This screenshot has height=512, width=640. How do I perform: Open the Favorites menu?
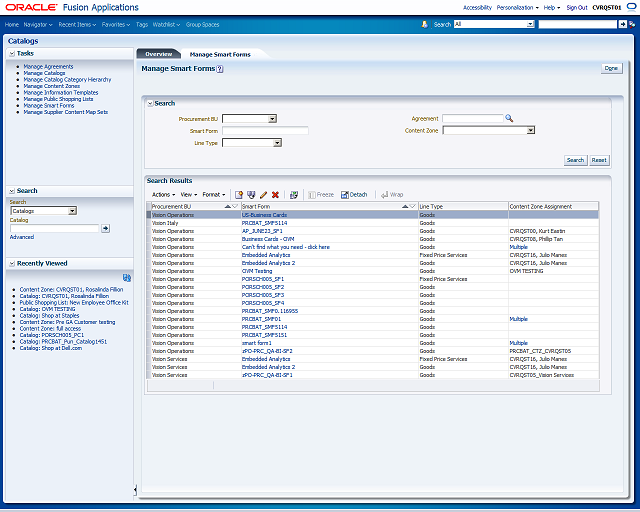(116, 24)
